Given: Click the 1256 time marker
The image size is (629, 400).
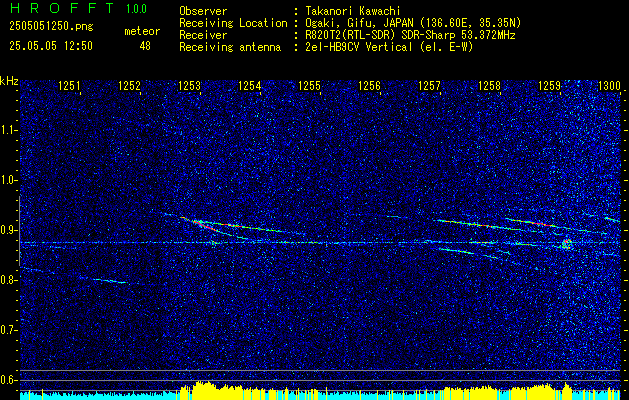Looking at the screenshot, I should coord(369,85).
